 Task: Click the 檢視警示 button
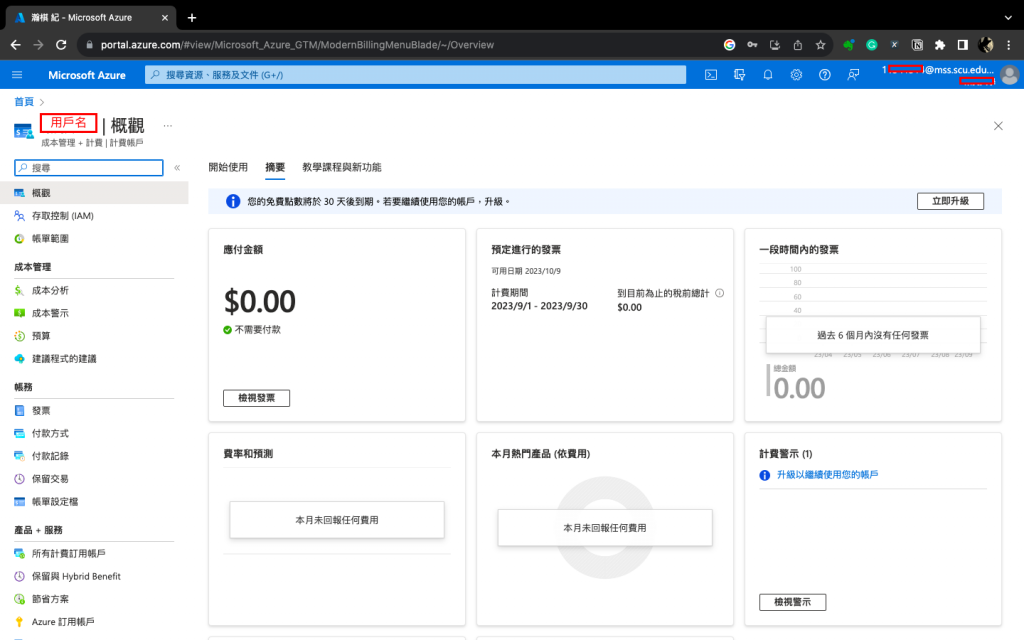(x=792, y=602)
